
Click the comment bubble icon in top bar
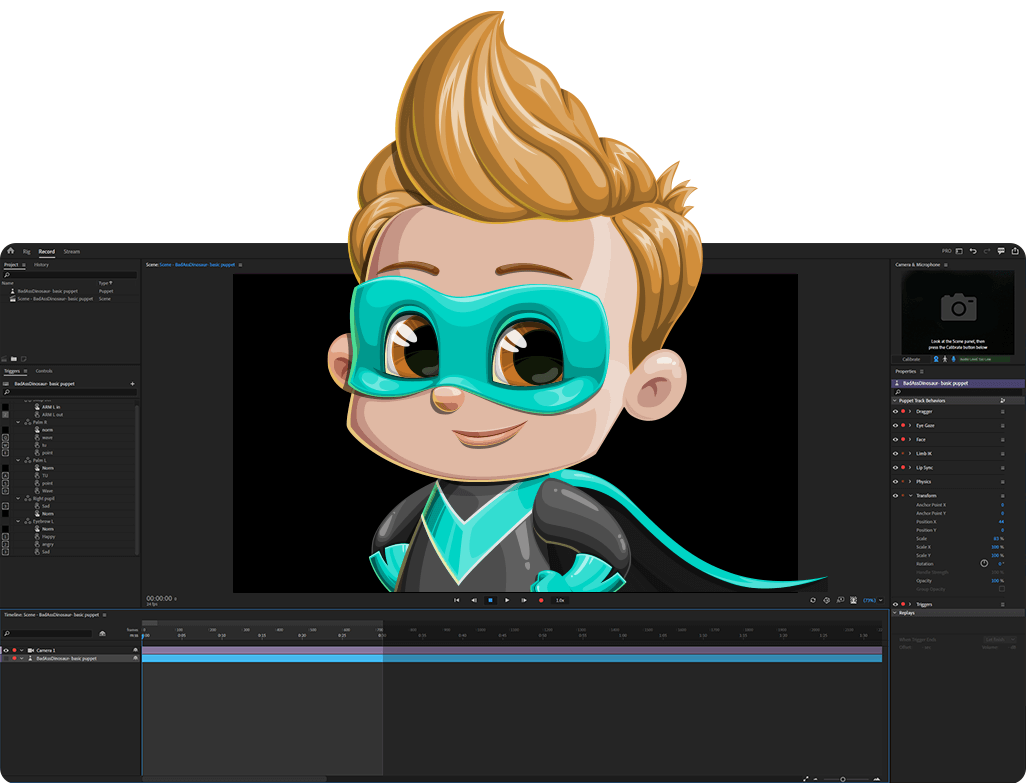click(1001, 251)
